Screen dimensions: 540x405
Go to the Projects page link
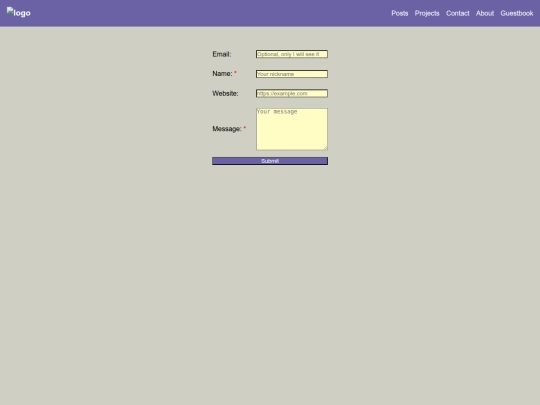pos(427,13)
